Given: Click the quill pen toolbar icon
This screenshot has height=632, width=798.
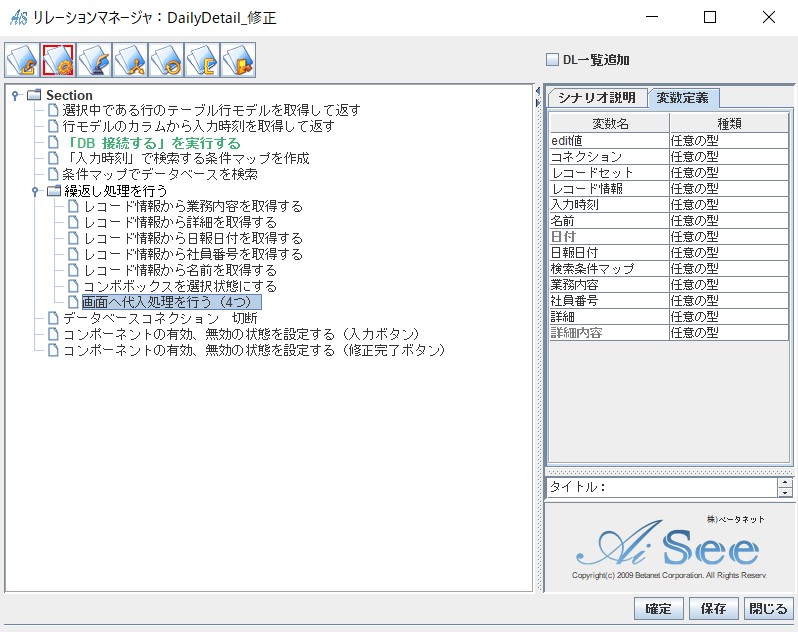Looking at the screenshot, I should (95, 60).
